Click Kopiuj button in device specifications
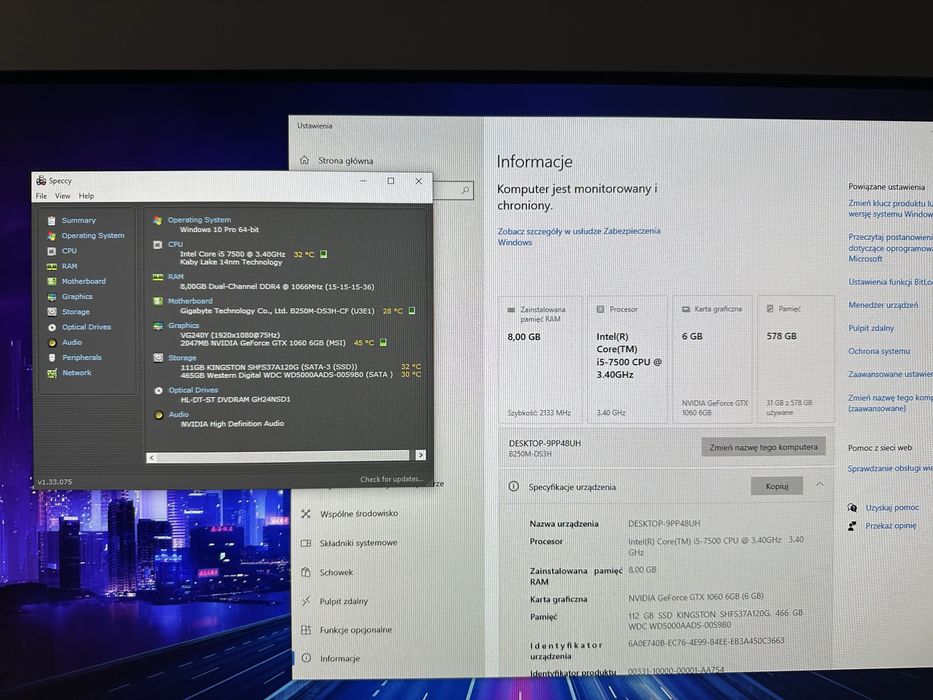This screenshot has height=700, width=933. point(777,486)
